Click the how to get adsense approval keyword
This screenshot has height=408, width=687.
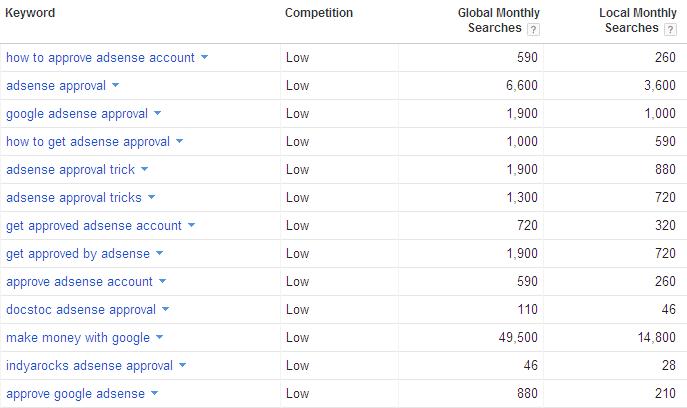[88, 142]
